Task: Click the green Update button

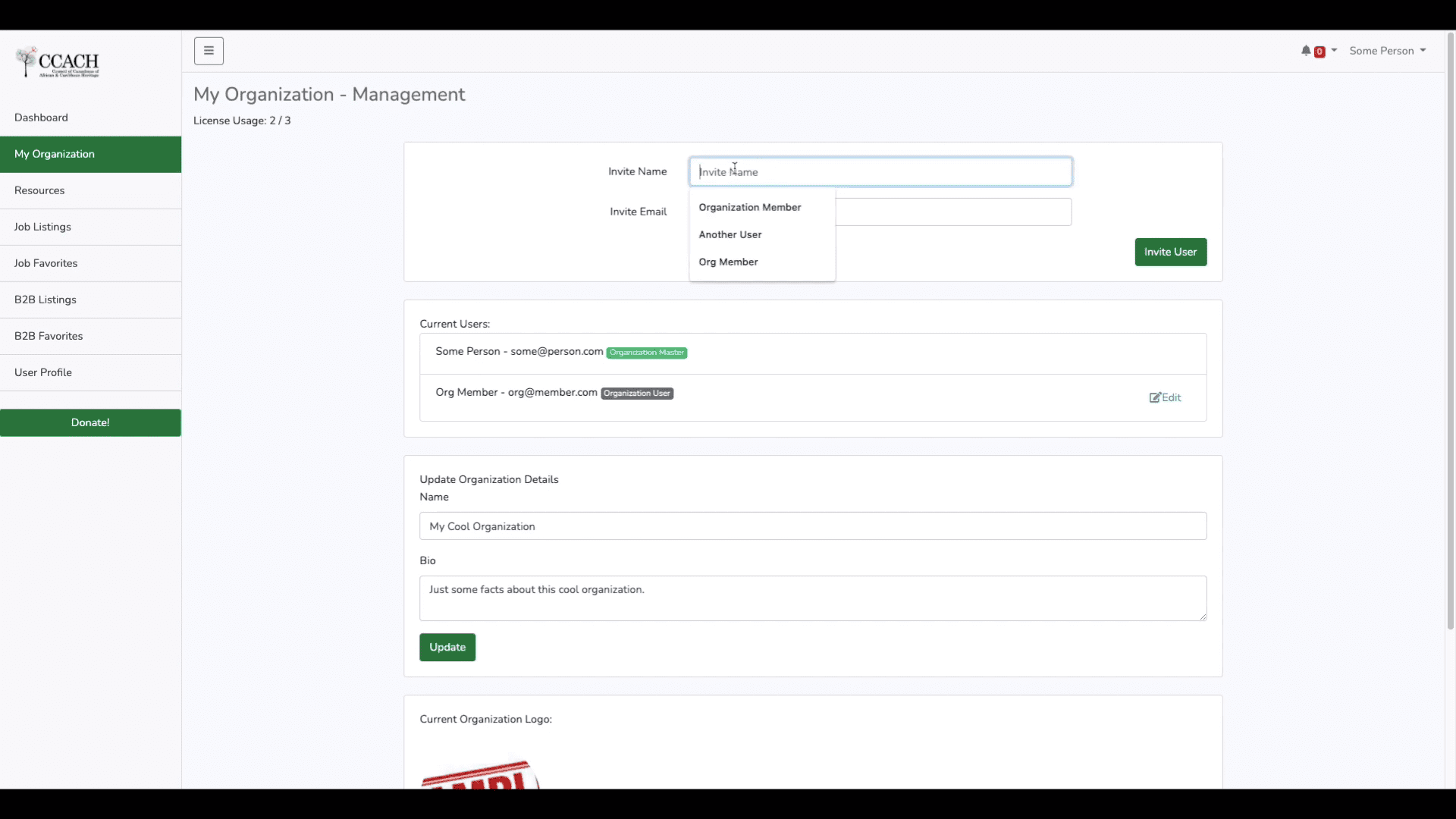Action: coord(447,647)
